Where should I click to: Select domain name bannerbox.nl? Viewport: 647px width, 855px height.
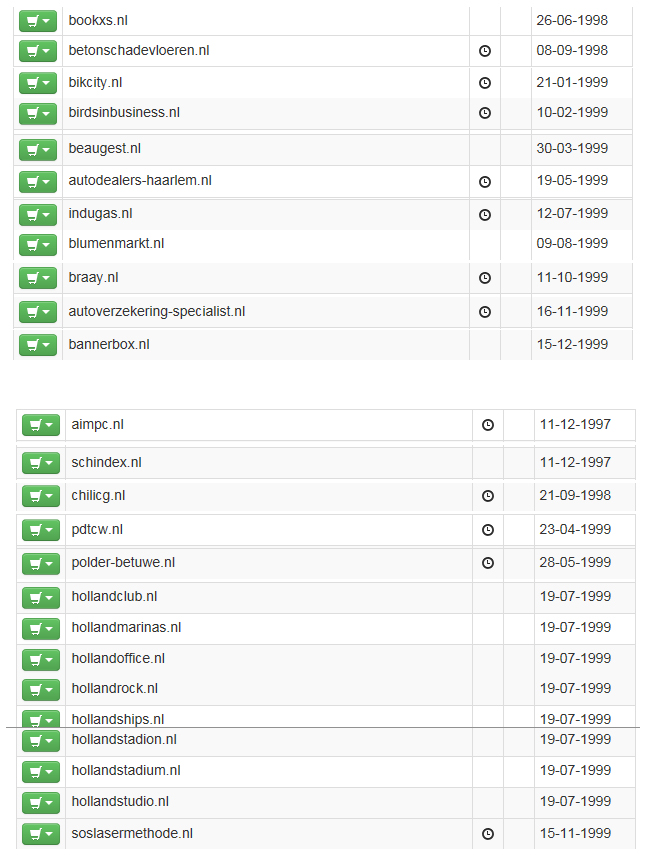[109, 345]
